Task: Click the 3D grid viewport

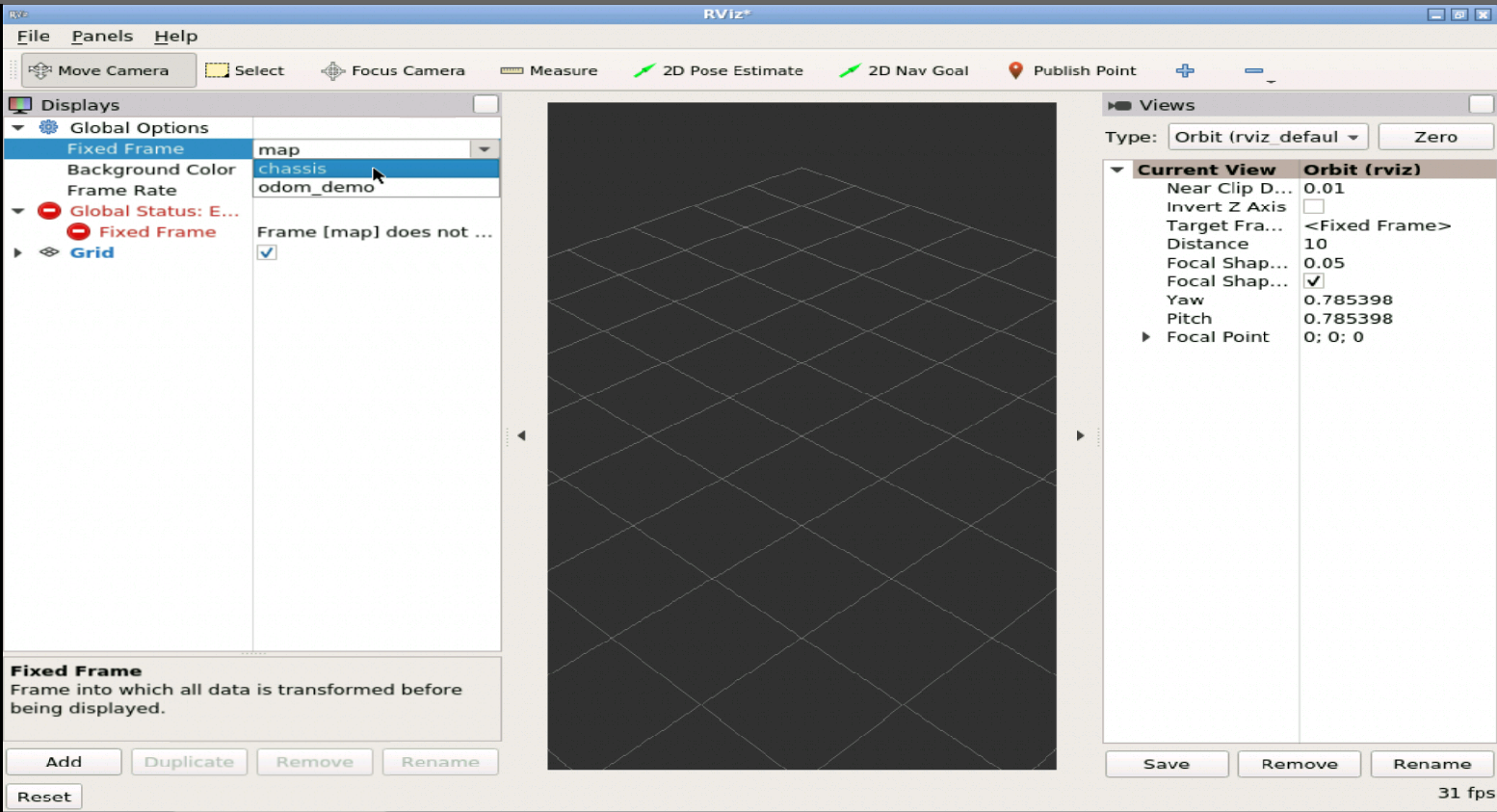Action: click(x=801, y=435)
